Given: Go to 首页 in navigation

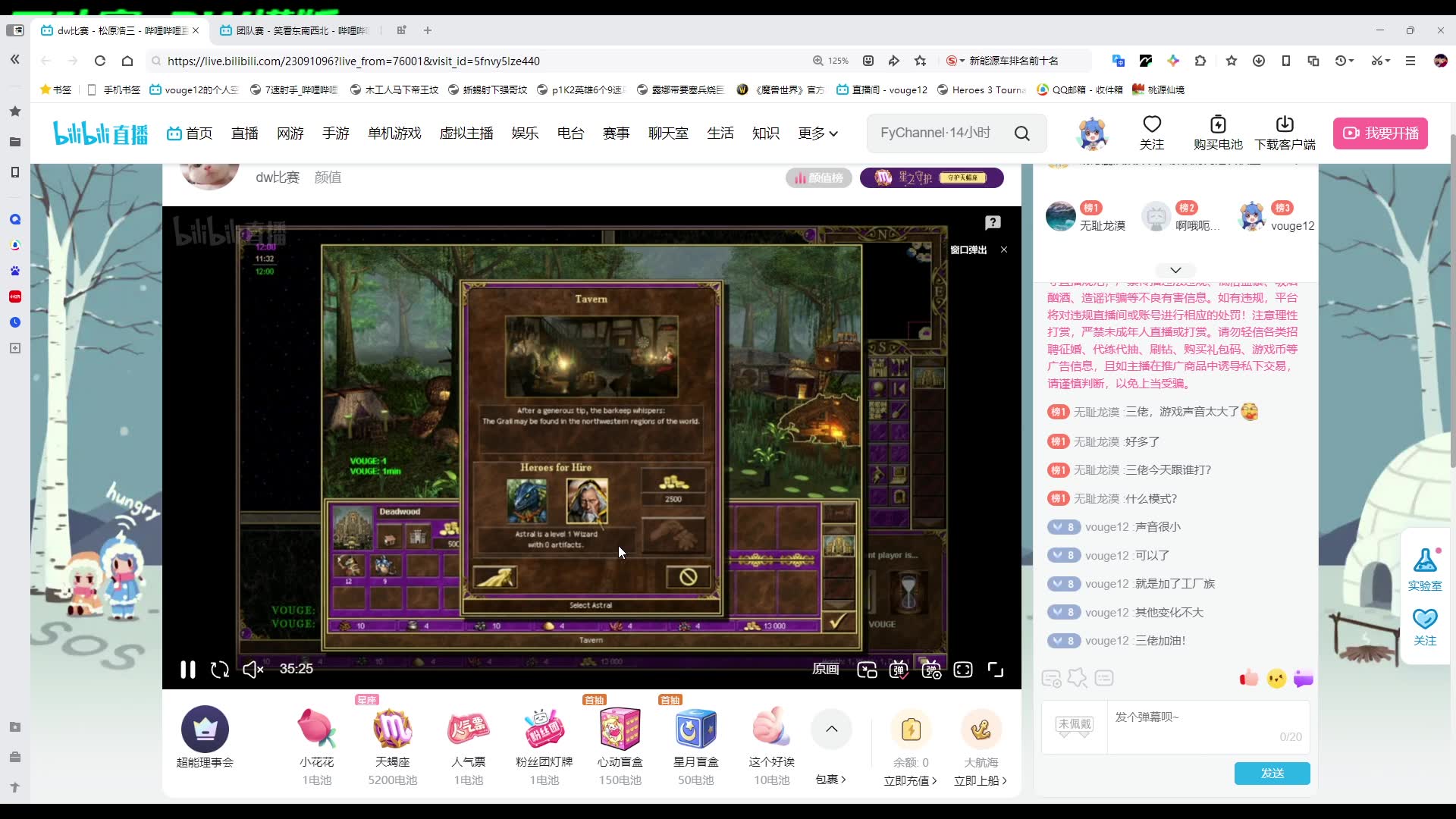Looking at the screenshot, I should 190,133.
